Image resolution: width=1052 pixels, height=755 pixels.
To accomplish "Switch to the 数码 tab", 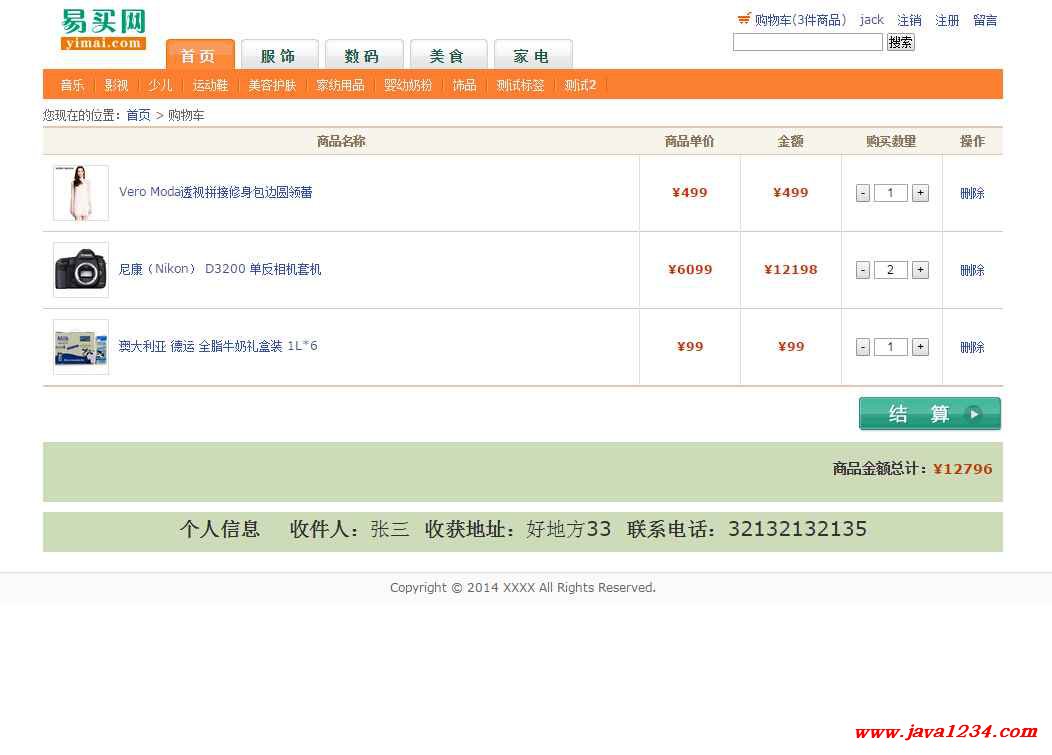I will pyautogui.click(x=363, y=55).
